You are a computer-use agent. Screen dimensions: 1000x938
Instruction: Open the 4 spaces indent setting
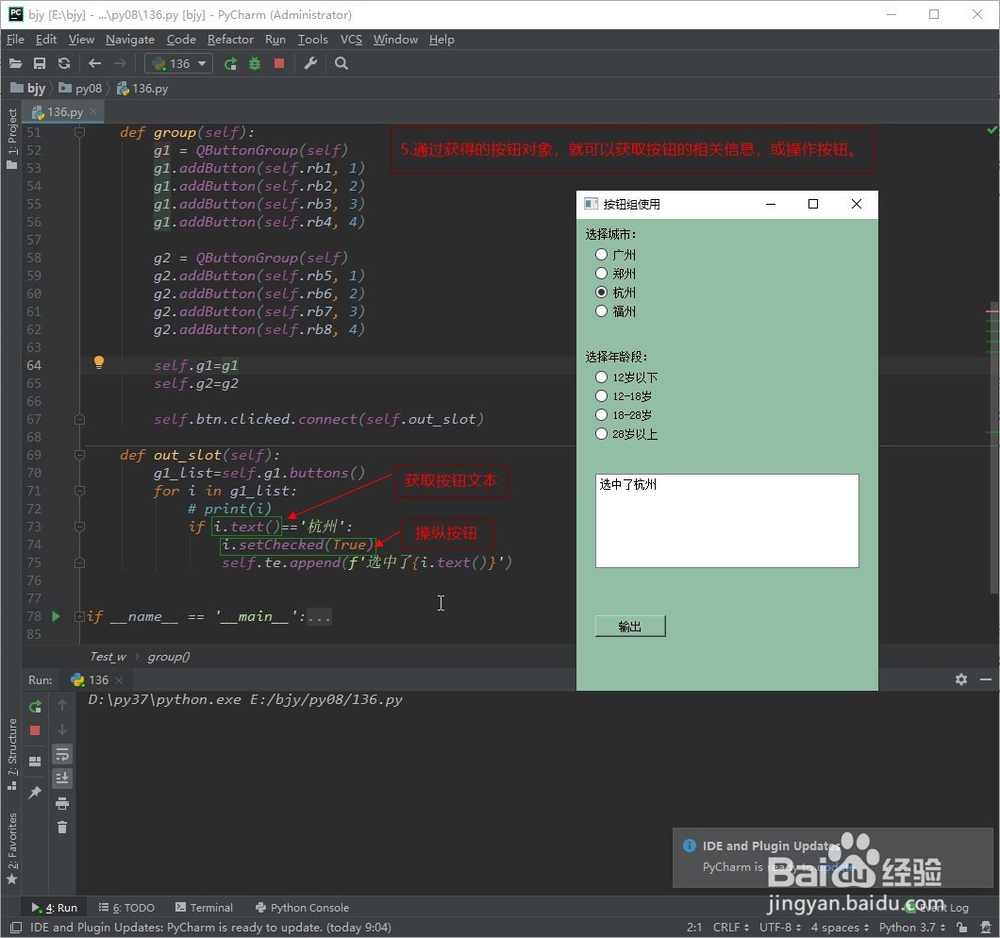[x=839, y=927]
